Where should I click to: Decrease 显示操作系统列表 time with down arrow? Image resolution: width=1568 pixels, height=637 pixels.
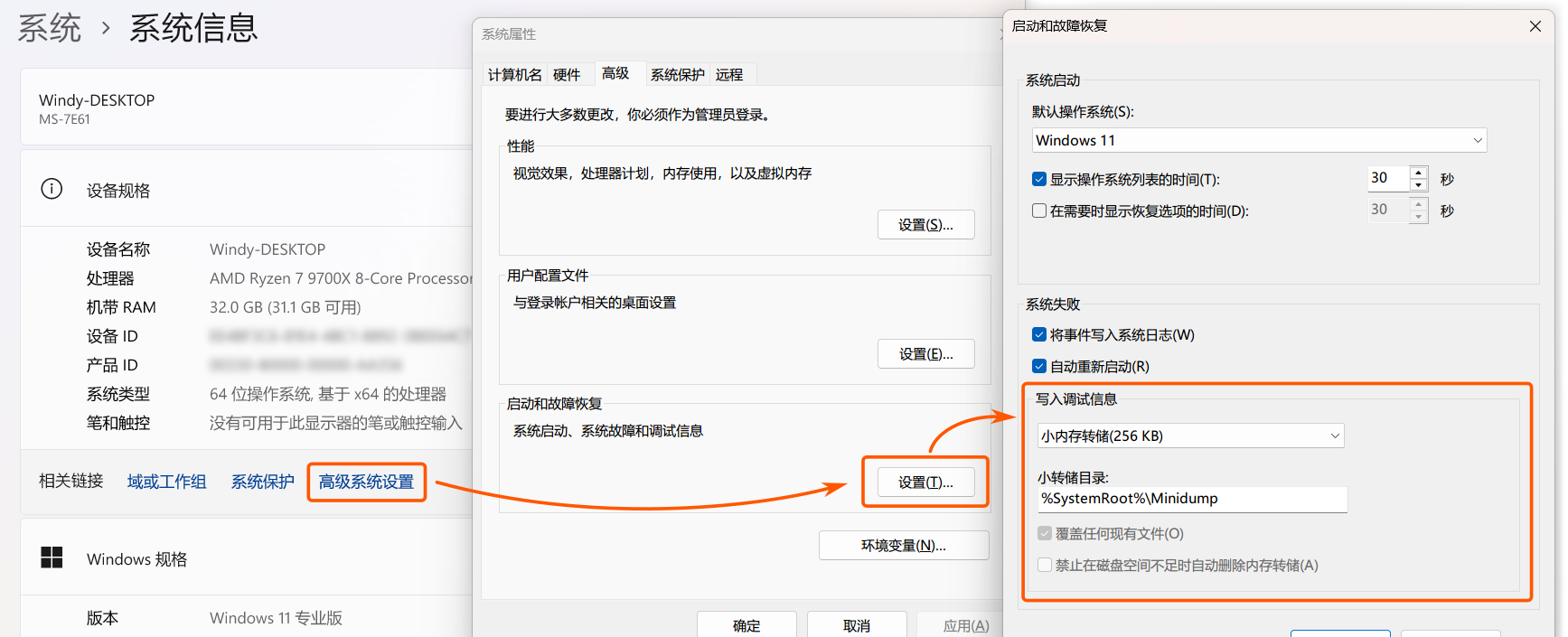click(x=1419, y=184)
